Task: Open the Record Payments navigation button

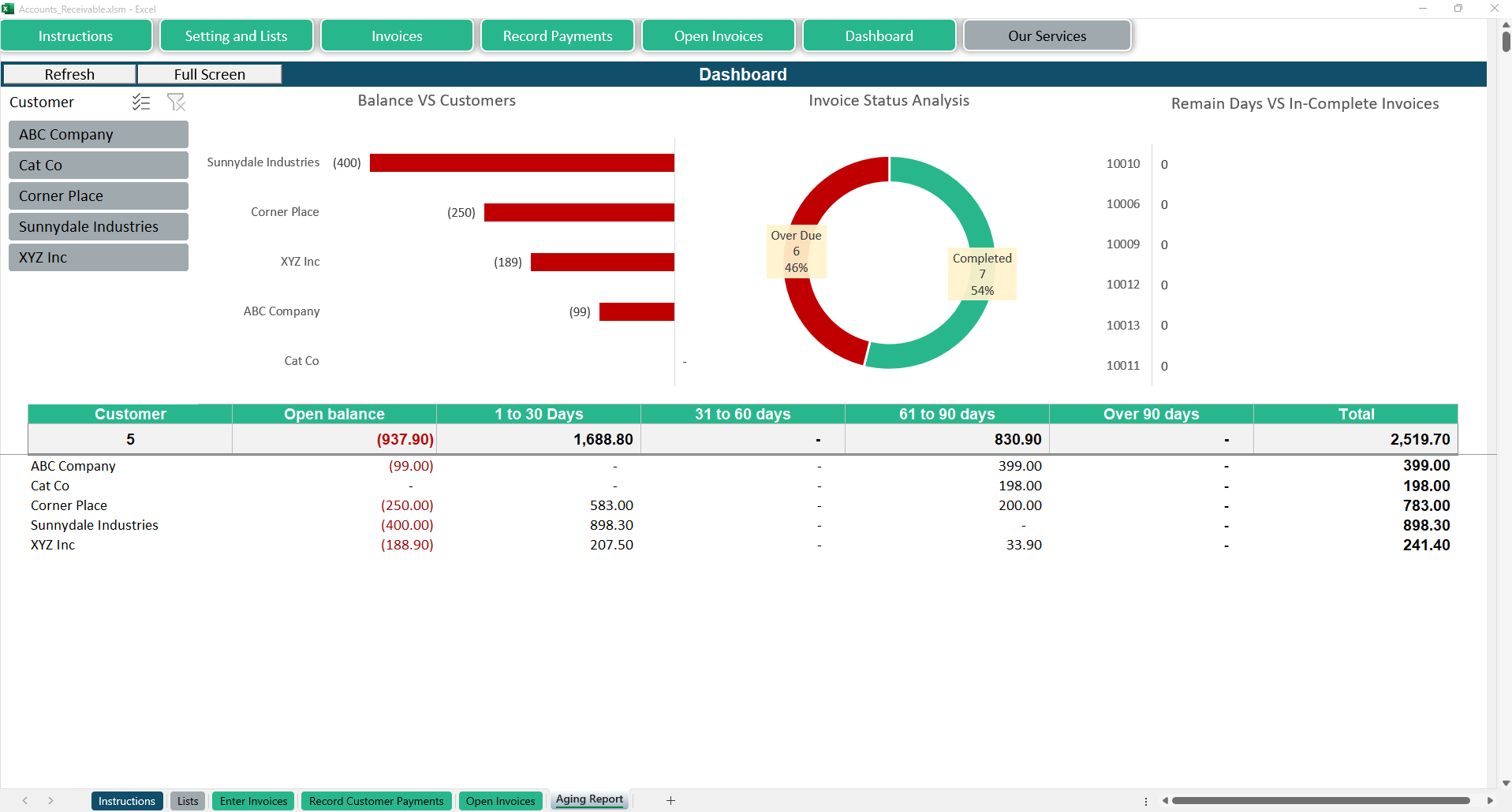Action: (557, 36)
